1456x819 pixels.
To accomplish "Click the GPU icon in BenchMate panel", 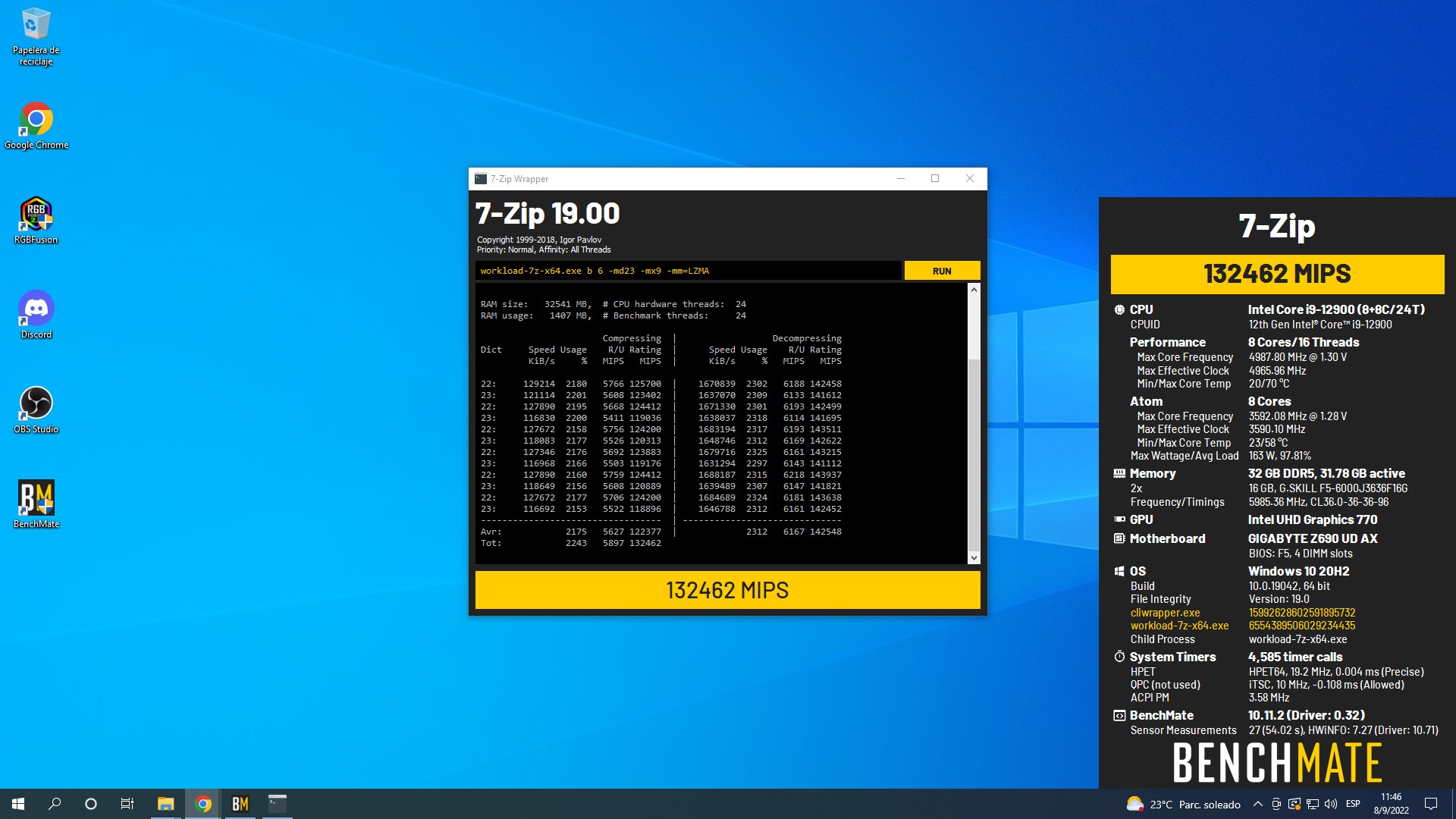I will [x=1119, y=519].
